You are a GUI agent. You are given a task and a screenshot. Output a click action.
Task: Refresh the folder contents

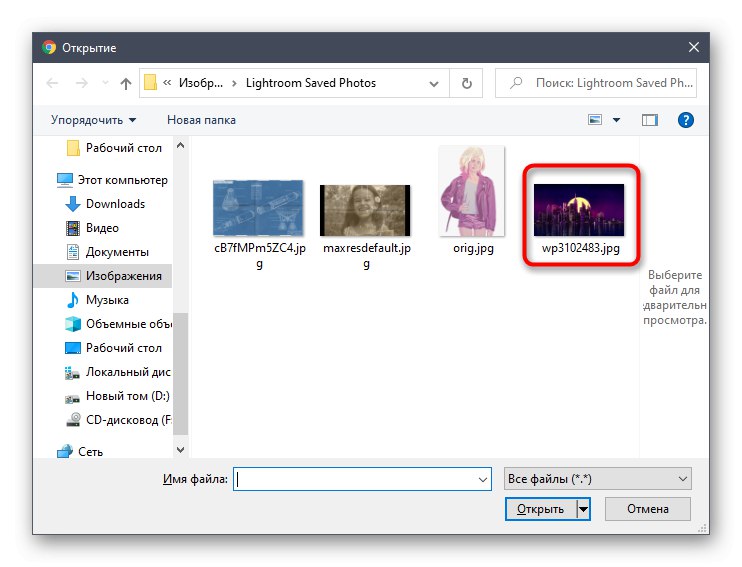point(467,83)
